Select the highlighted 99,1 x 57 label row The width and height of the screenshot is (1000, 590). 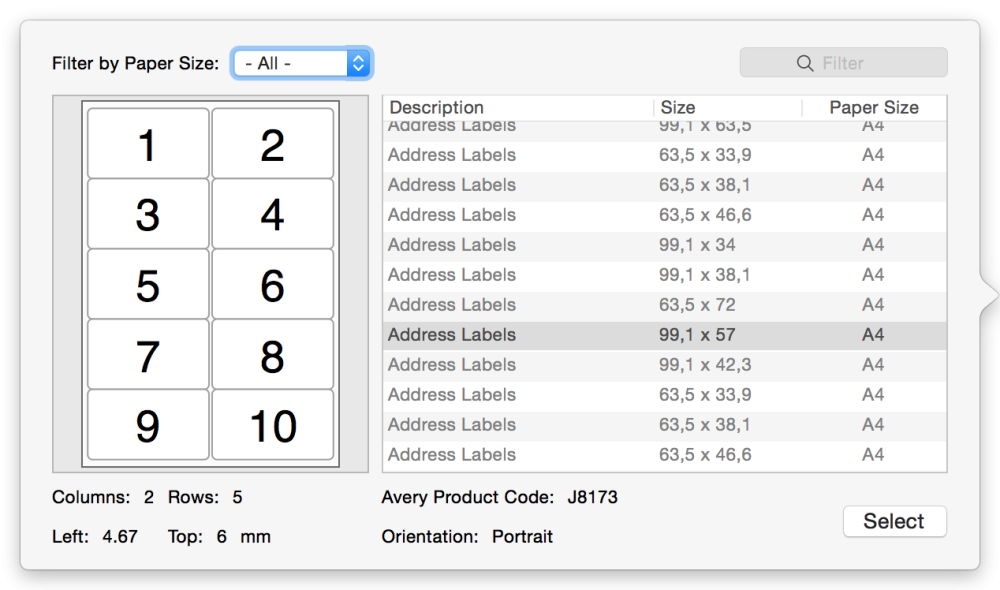click(x=600, y=334)
